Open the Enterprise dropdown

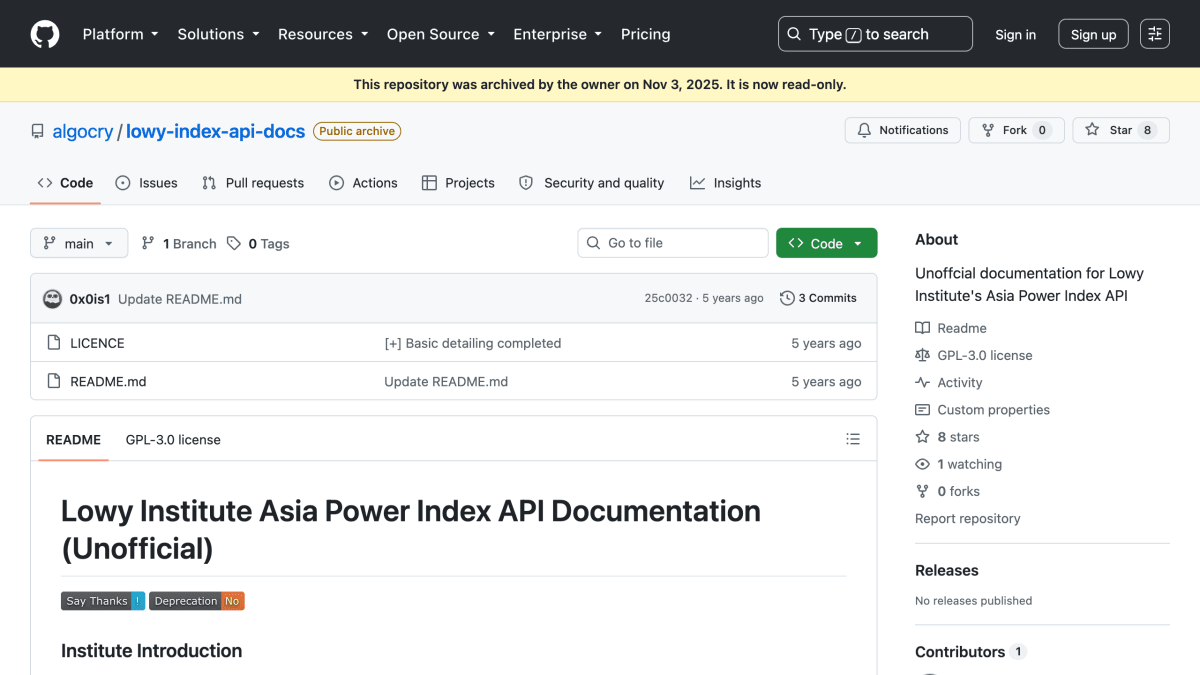pyautogui.click(x=558, y=34)
